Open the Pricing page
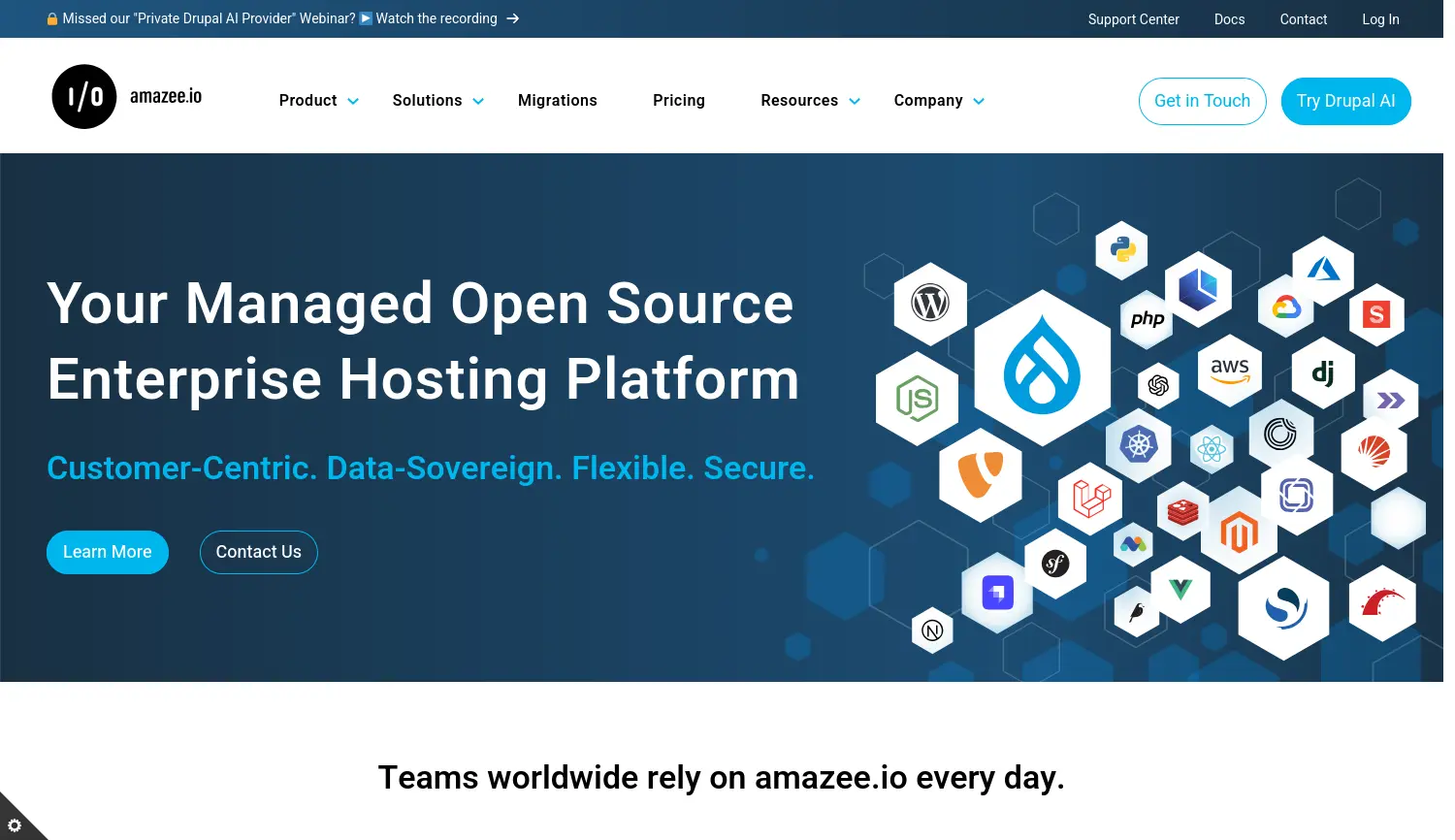 click(678, 100)
